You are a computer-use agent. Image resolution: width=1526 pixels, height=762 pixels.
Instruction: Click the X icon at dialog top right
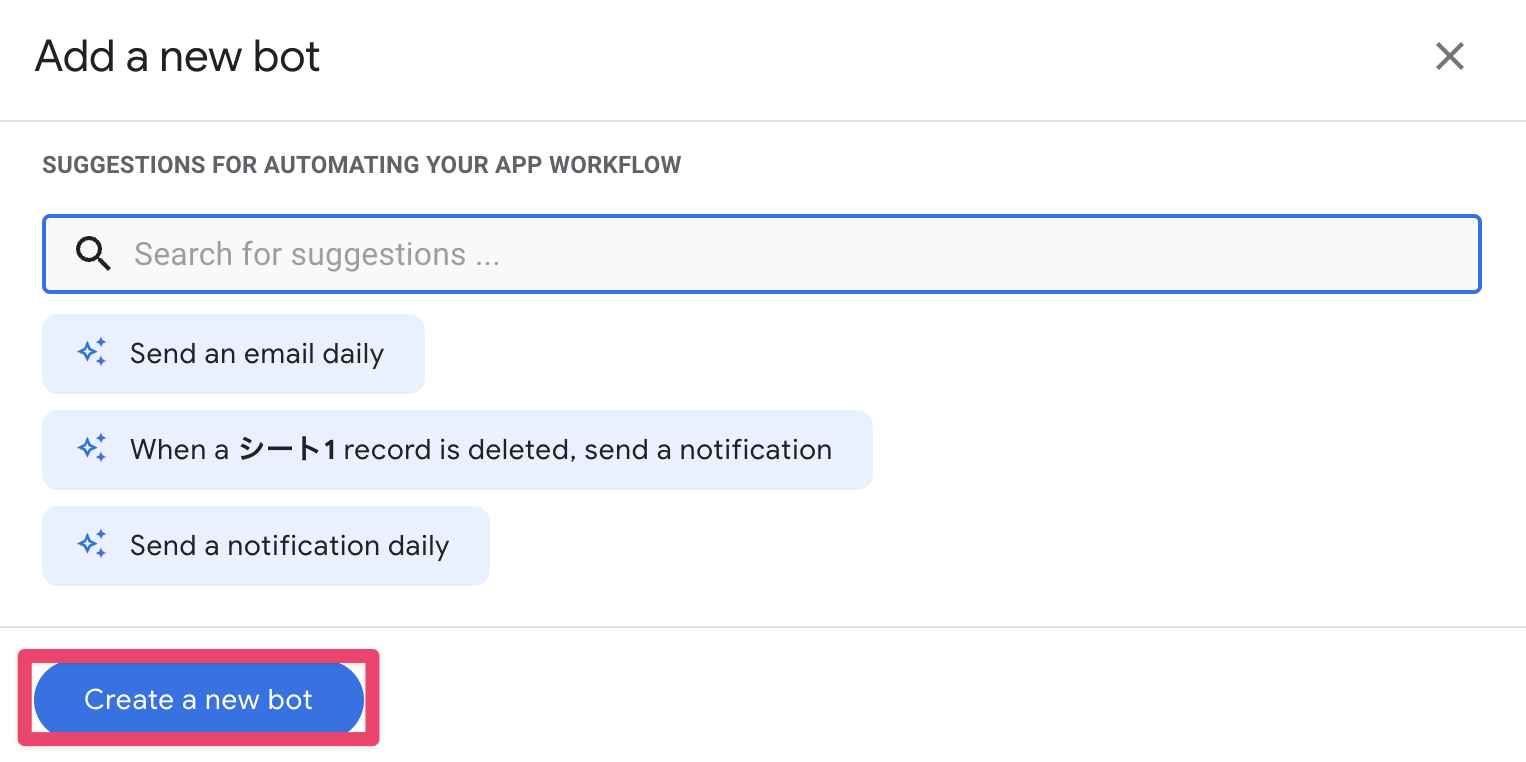pyautogui.click(x=1449, y=57)
